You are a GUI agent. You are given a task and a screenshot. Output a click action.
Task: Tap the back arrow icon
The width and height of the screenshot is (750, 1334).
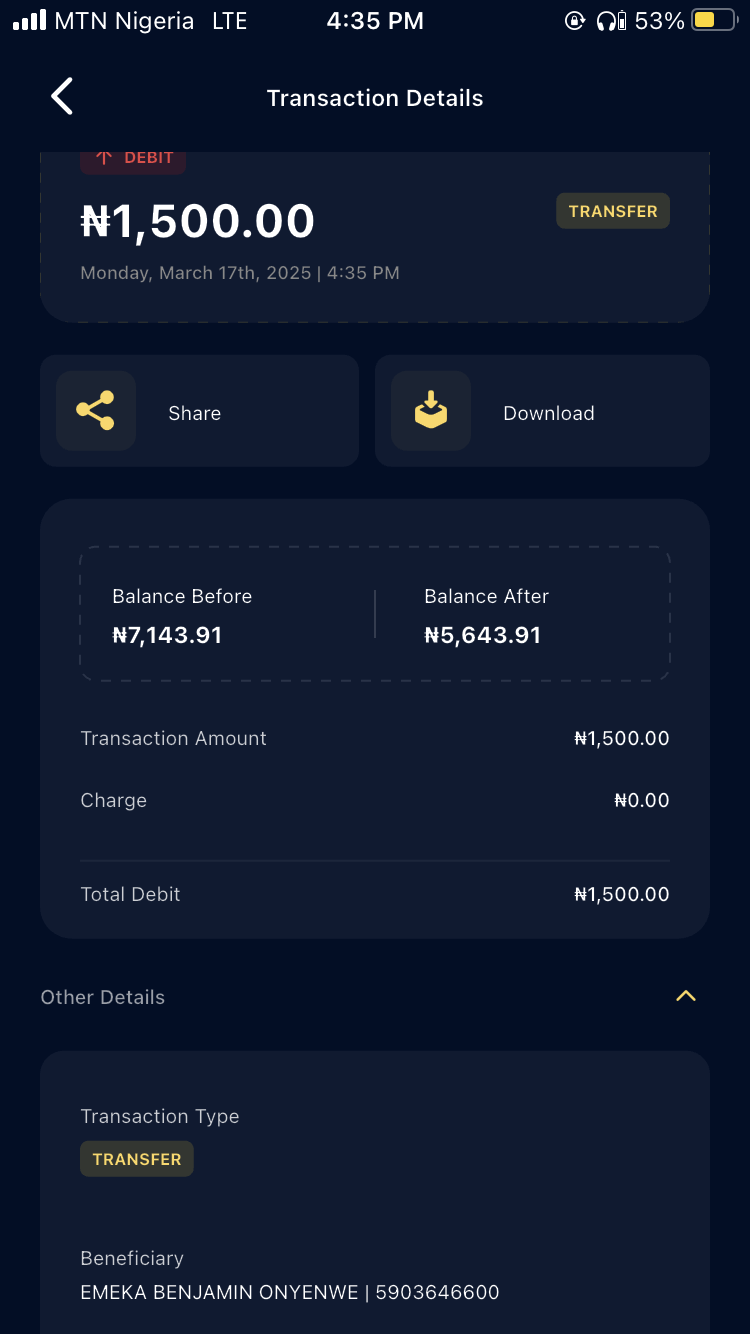pyautogui.click(x=62, y=97)
